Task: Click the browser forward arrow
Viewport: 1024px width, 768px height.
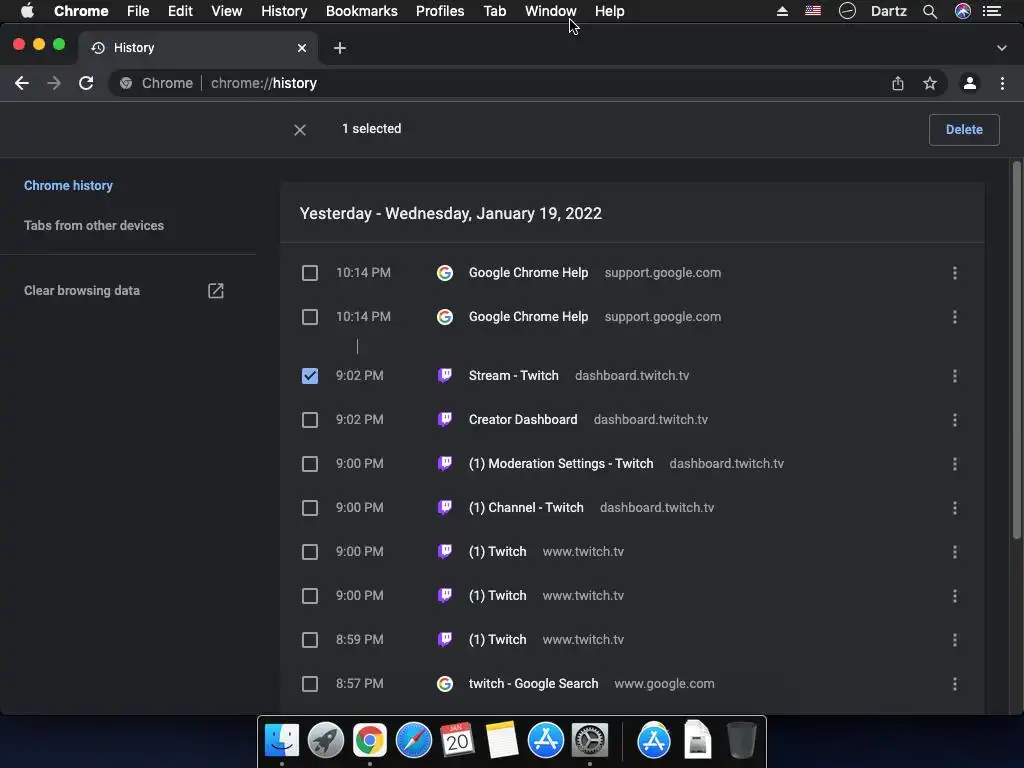Action: coord(54,83)
